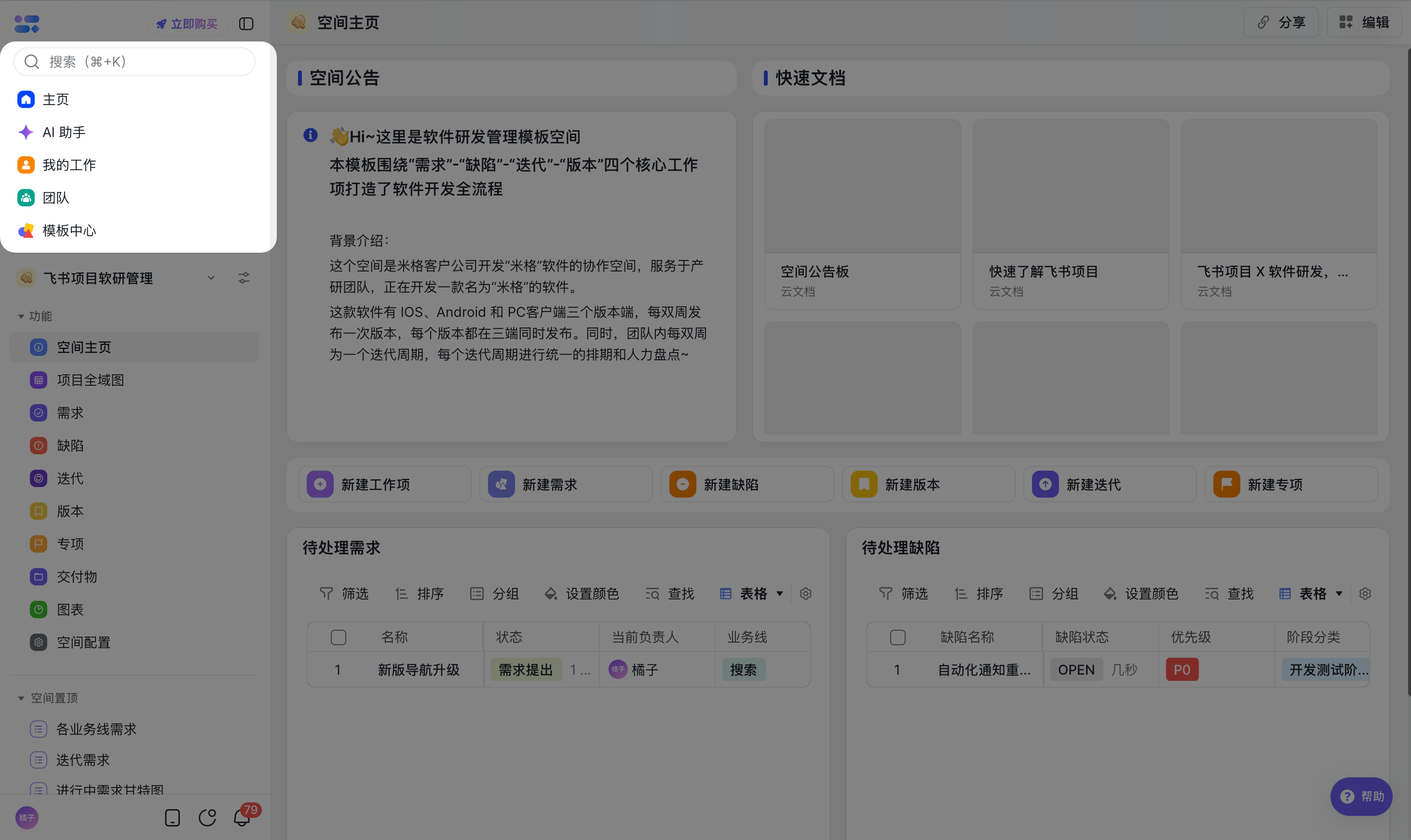This screenshot has width=1411, height=840.
Task: Focus the 搜索 search field
Action: coord(135,62)
